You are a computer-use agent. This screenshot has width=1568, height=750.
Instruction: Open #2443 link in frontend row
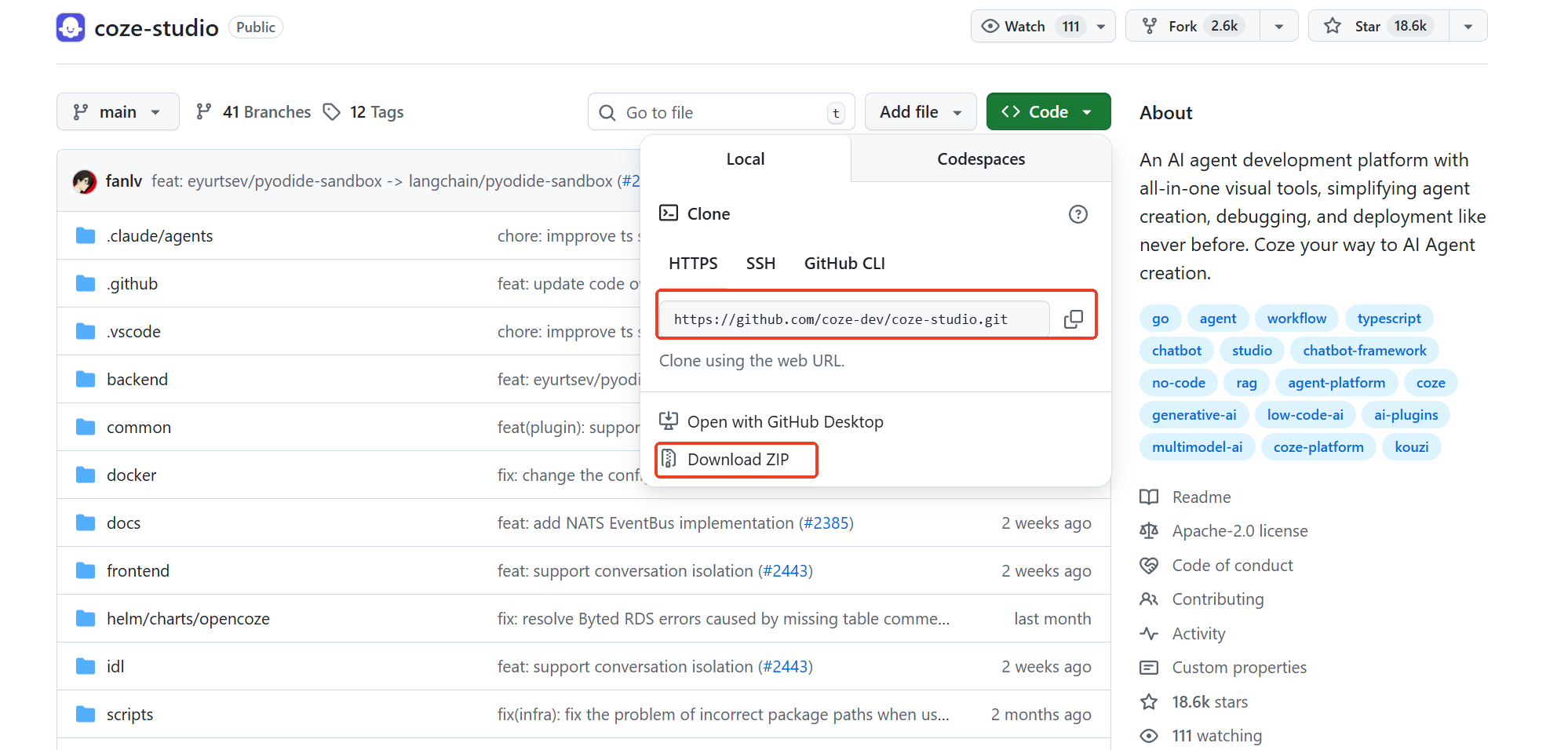(x=785, y=571)
